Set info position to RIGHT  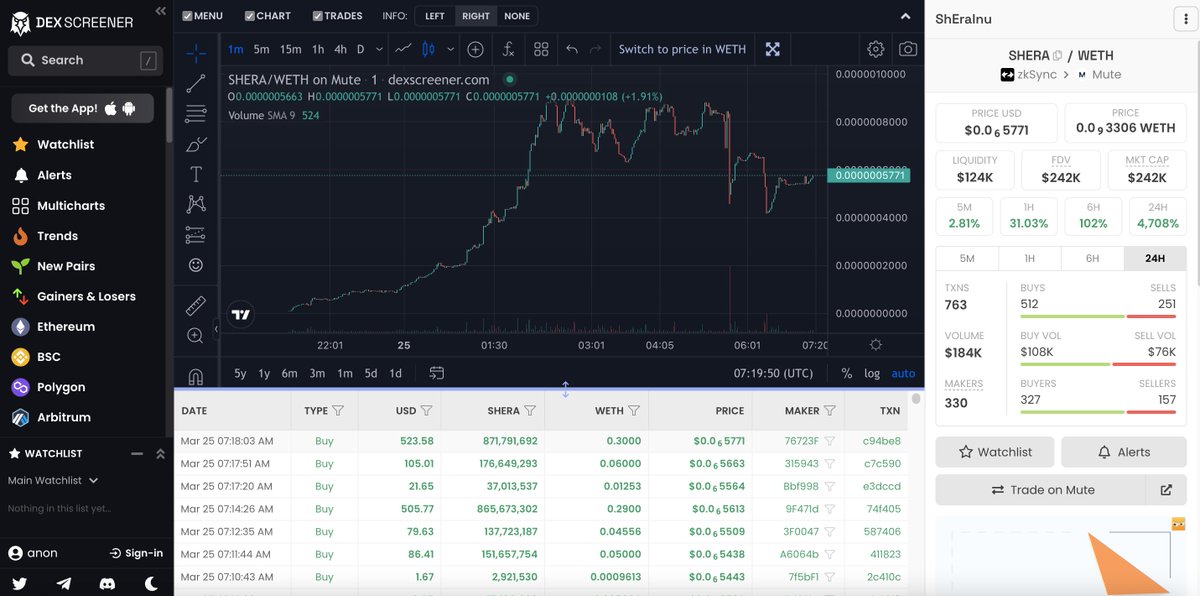point(476,16)
